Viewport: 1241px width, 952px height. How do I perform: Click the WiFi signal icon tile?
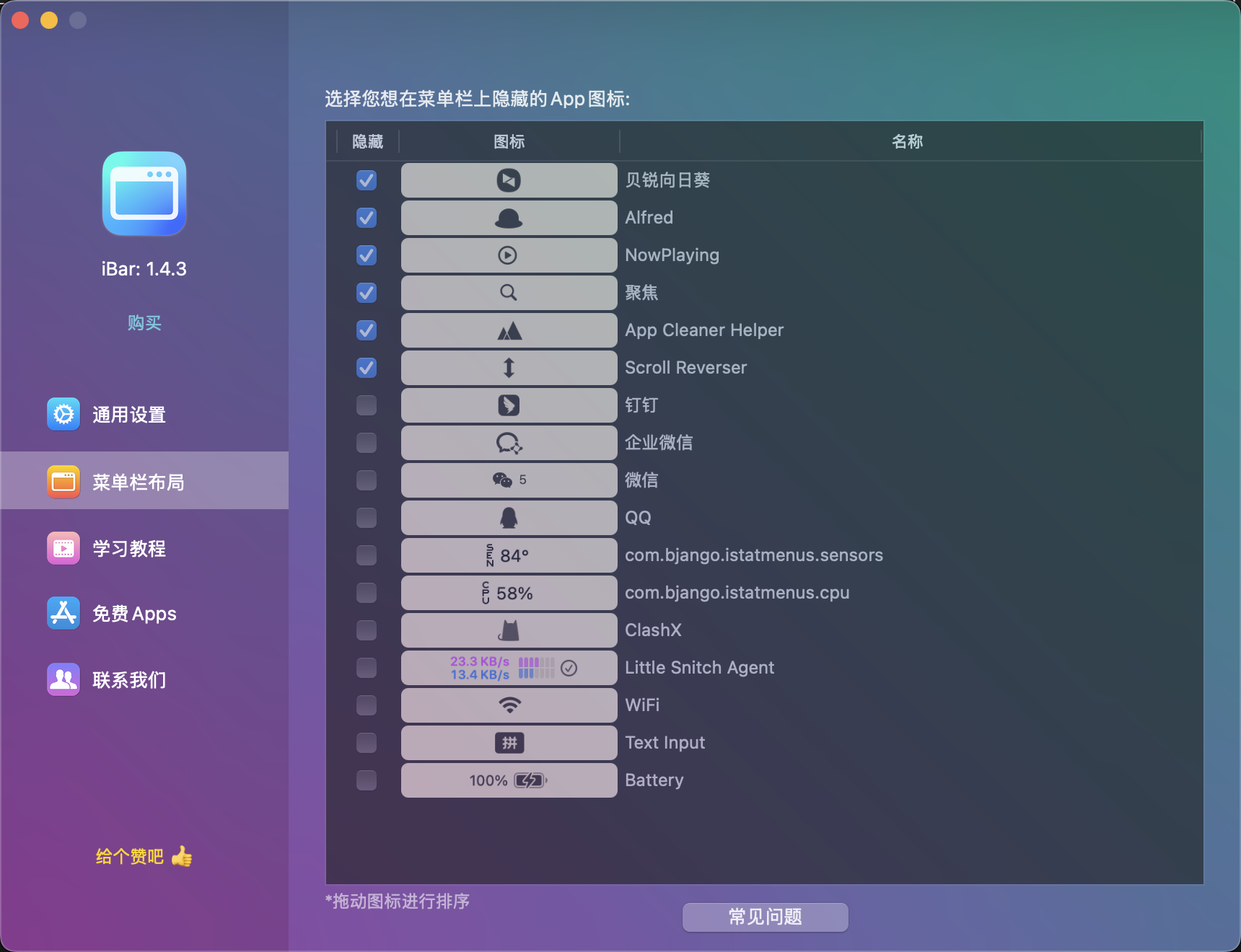509,705
